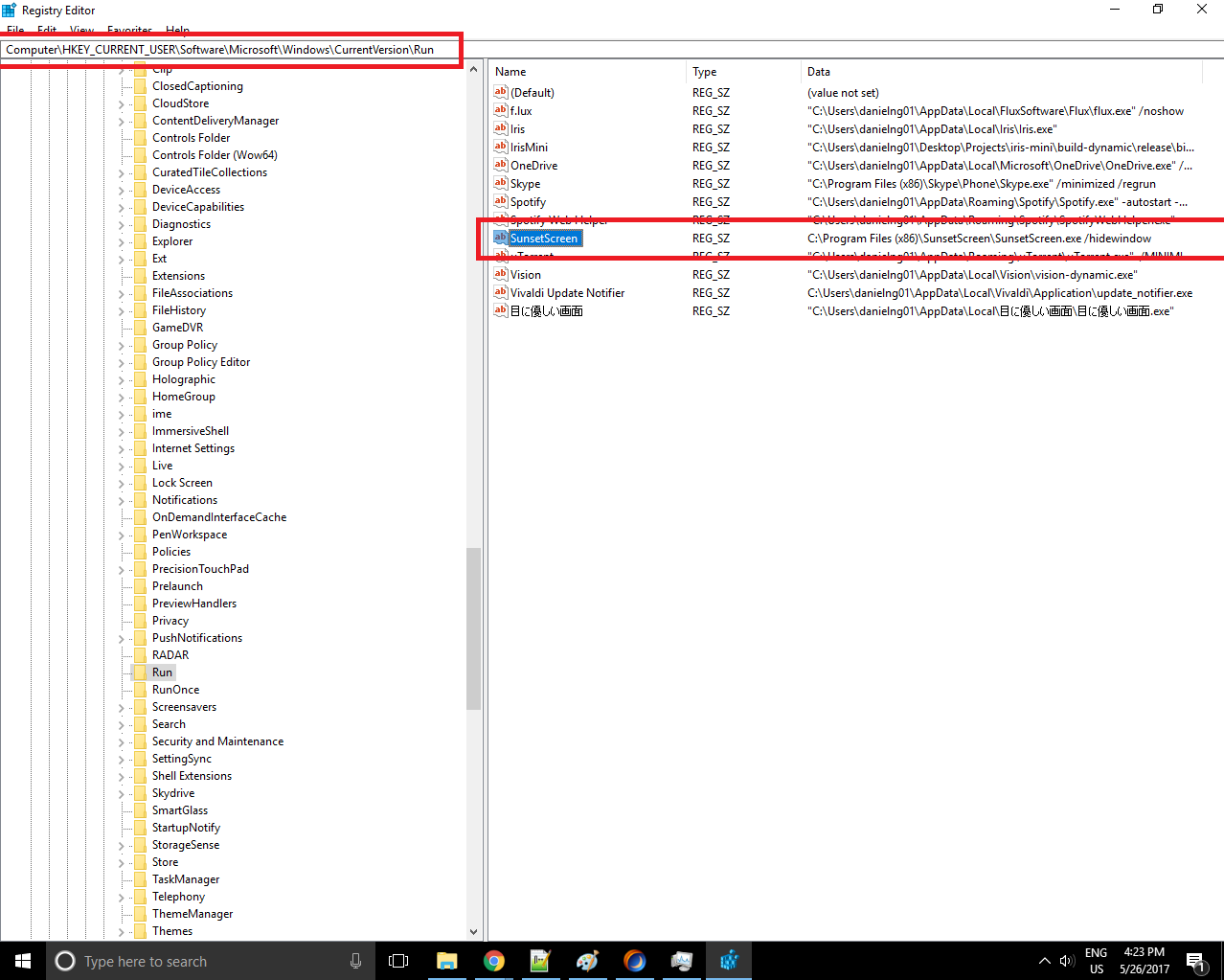Viewport: 1224px width, 980px height.
Task: Select the Run key in the tree
Action: 163,672
